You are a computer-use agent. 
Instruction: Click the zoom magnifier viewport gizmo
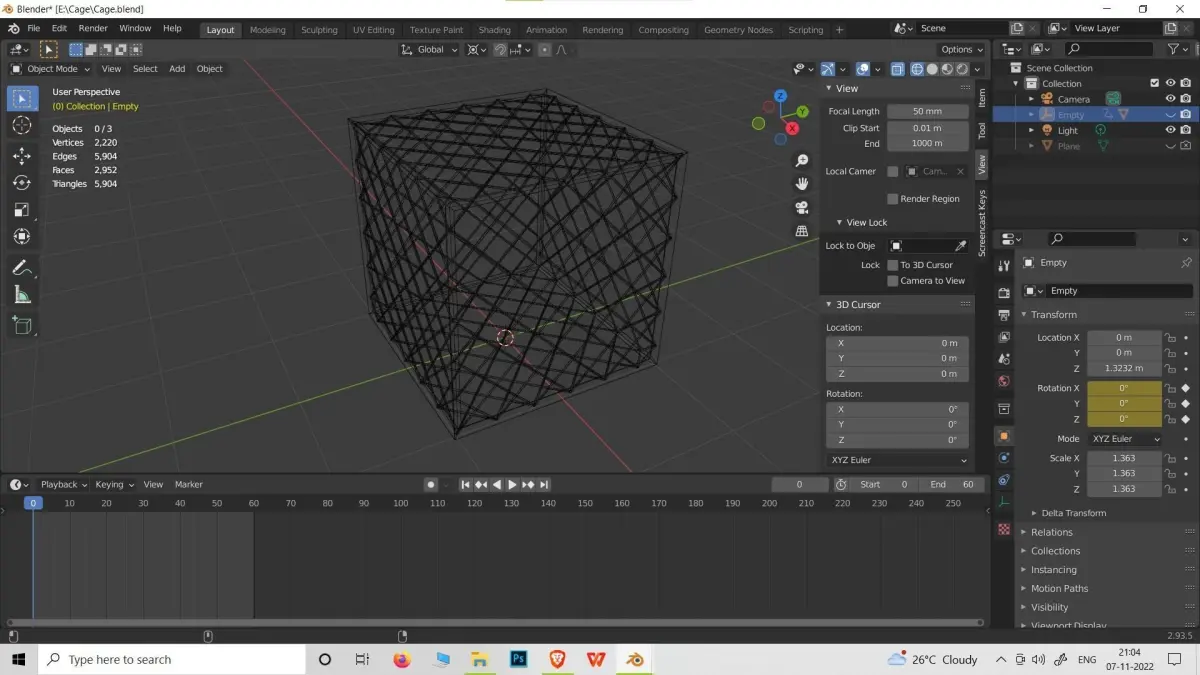(801, 161)
